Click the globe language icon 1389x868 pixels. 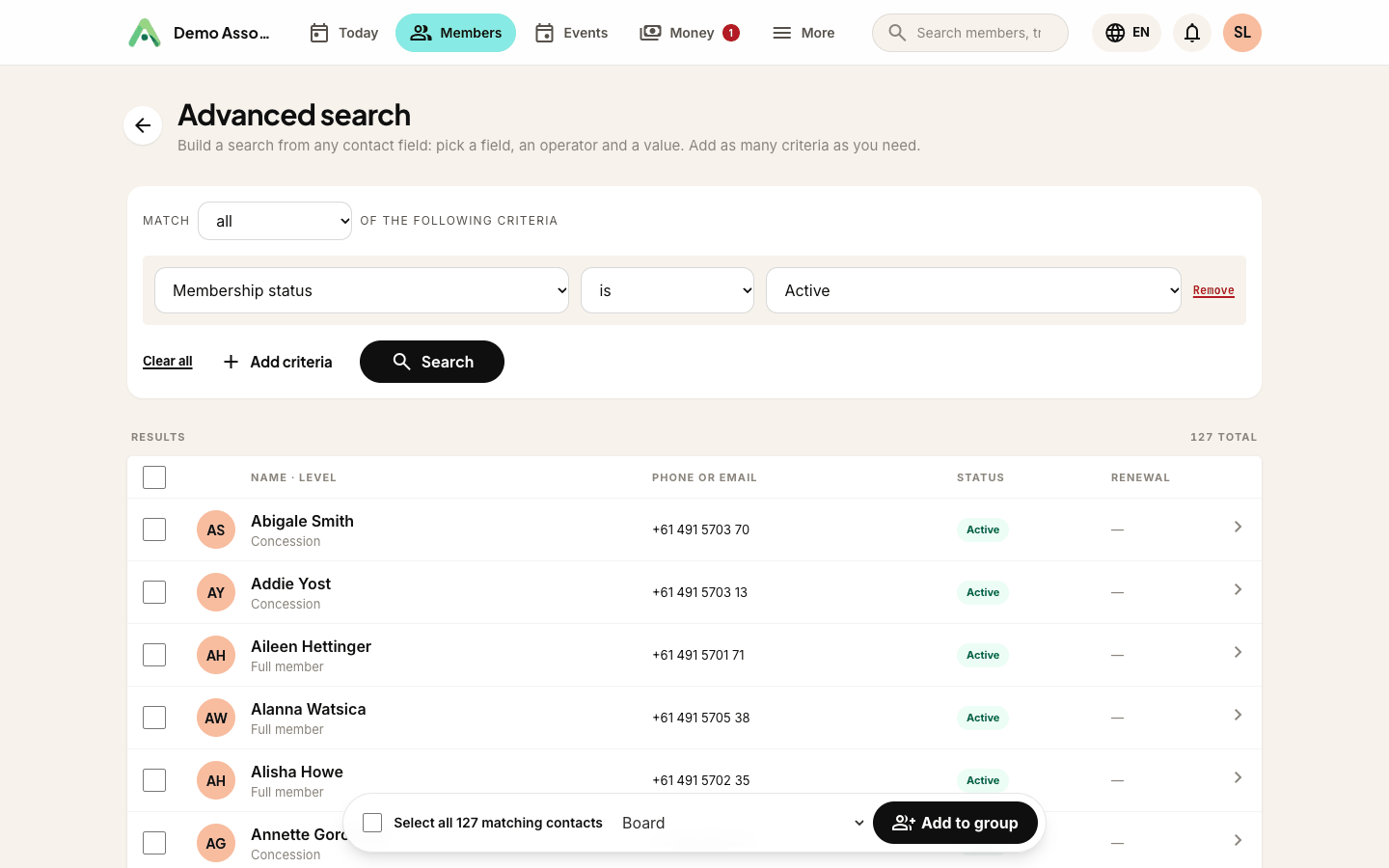pos(1115,33)
